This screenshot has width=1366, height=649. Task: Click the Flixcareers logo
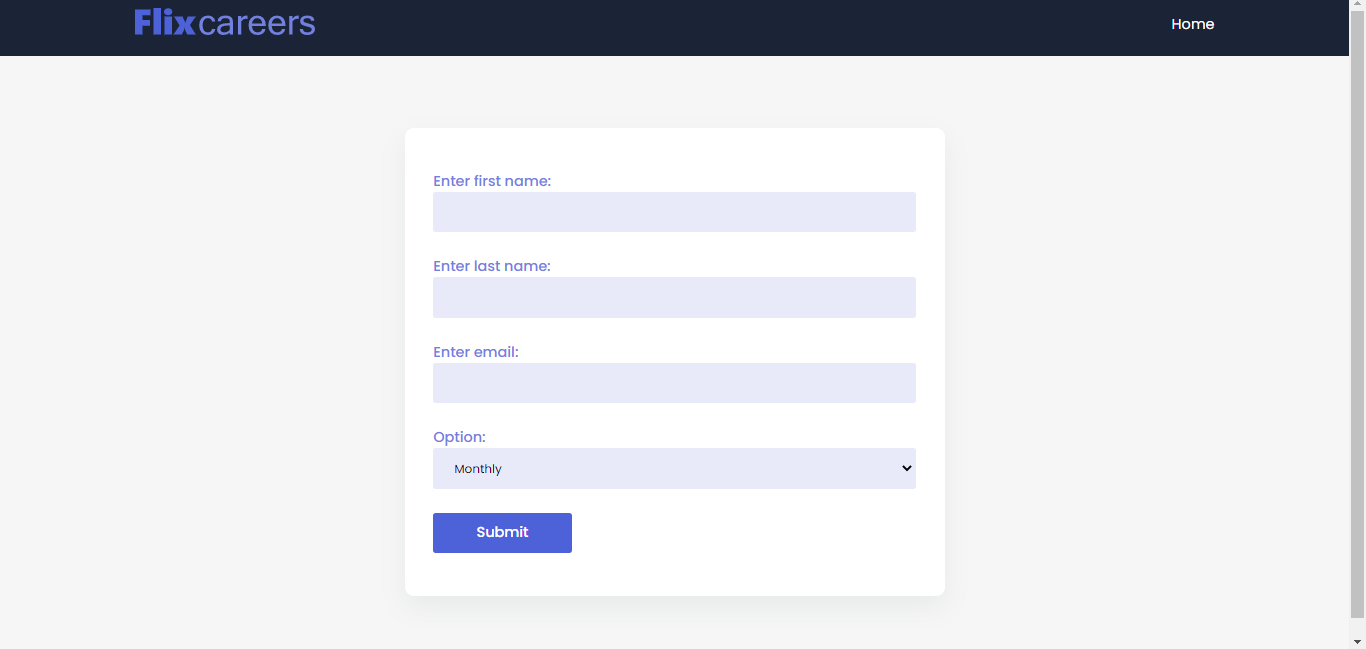[x=224, y=22]
